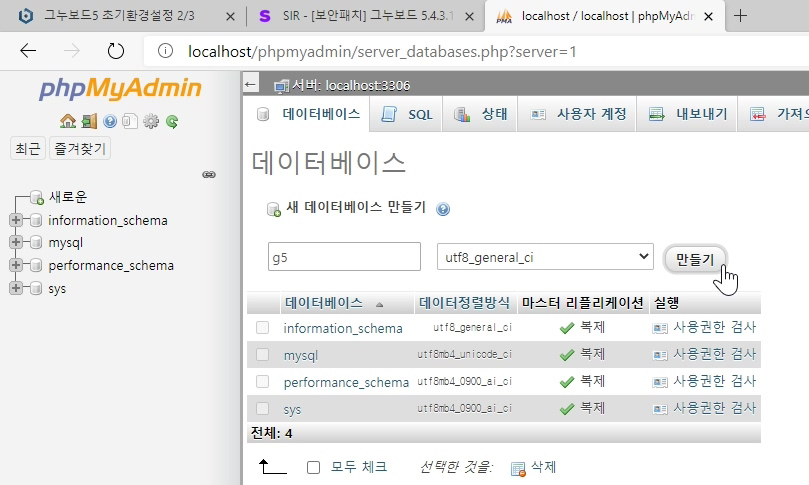Image resolution: width=809 pixels, height=485 pixels.
Task: Click the server icon in breadcrumb
Action: pos(281,86)
